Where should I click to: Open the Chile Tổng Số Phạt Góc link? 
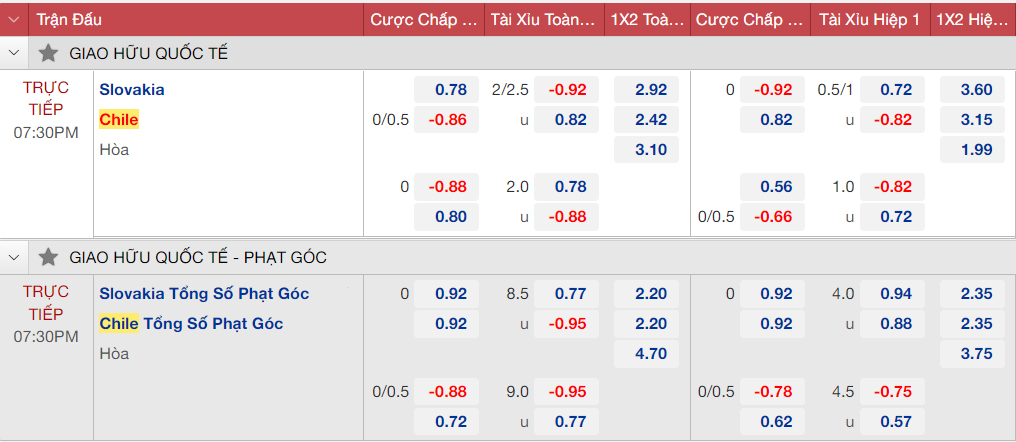click(191, 323)
